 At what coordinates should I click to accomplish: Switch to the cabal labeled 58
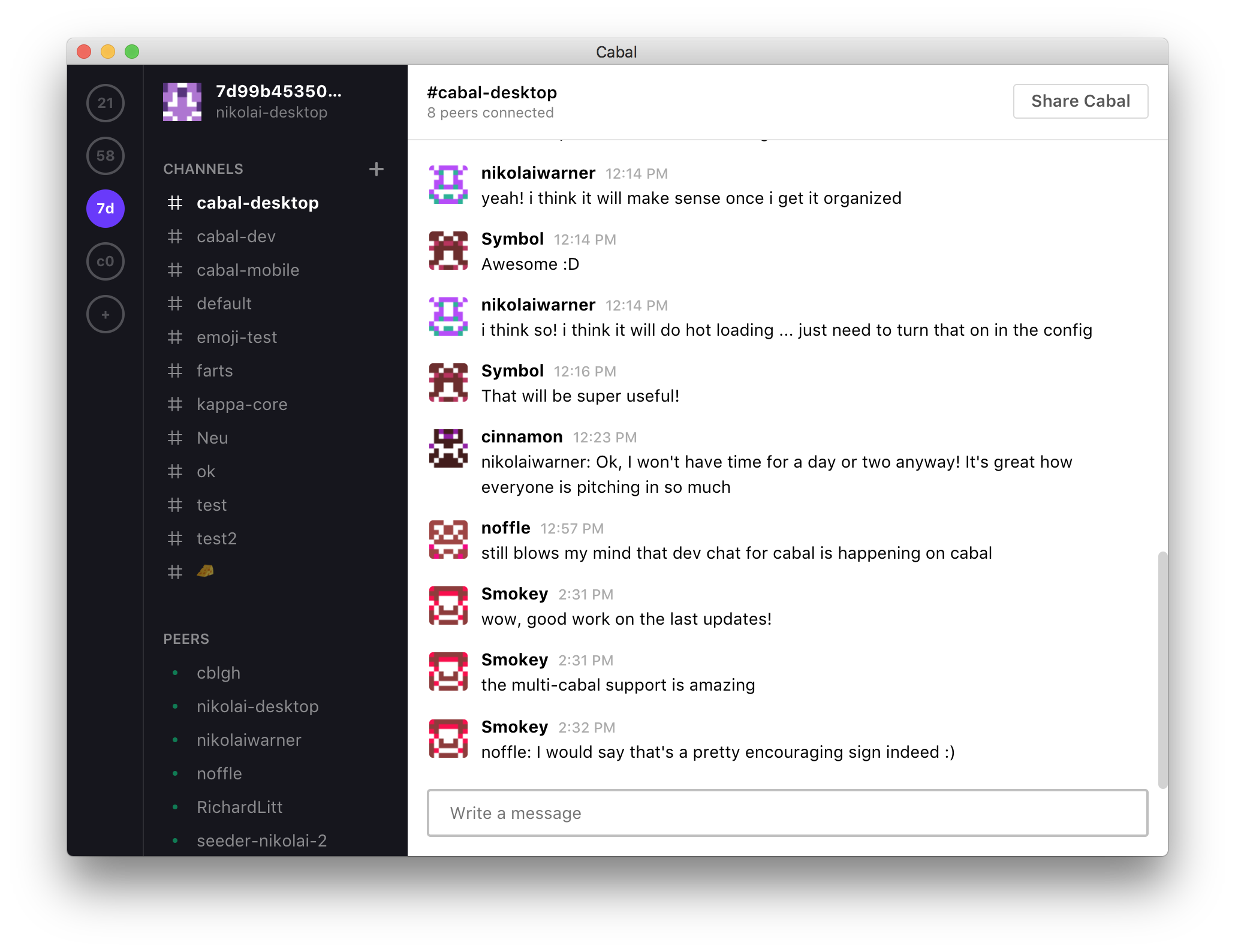(x=106, y=156)
